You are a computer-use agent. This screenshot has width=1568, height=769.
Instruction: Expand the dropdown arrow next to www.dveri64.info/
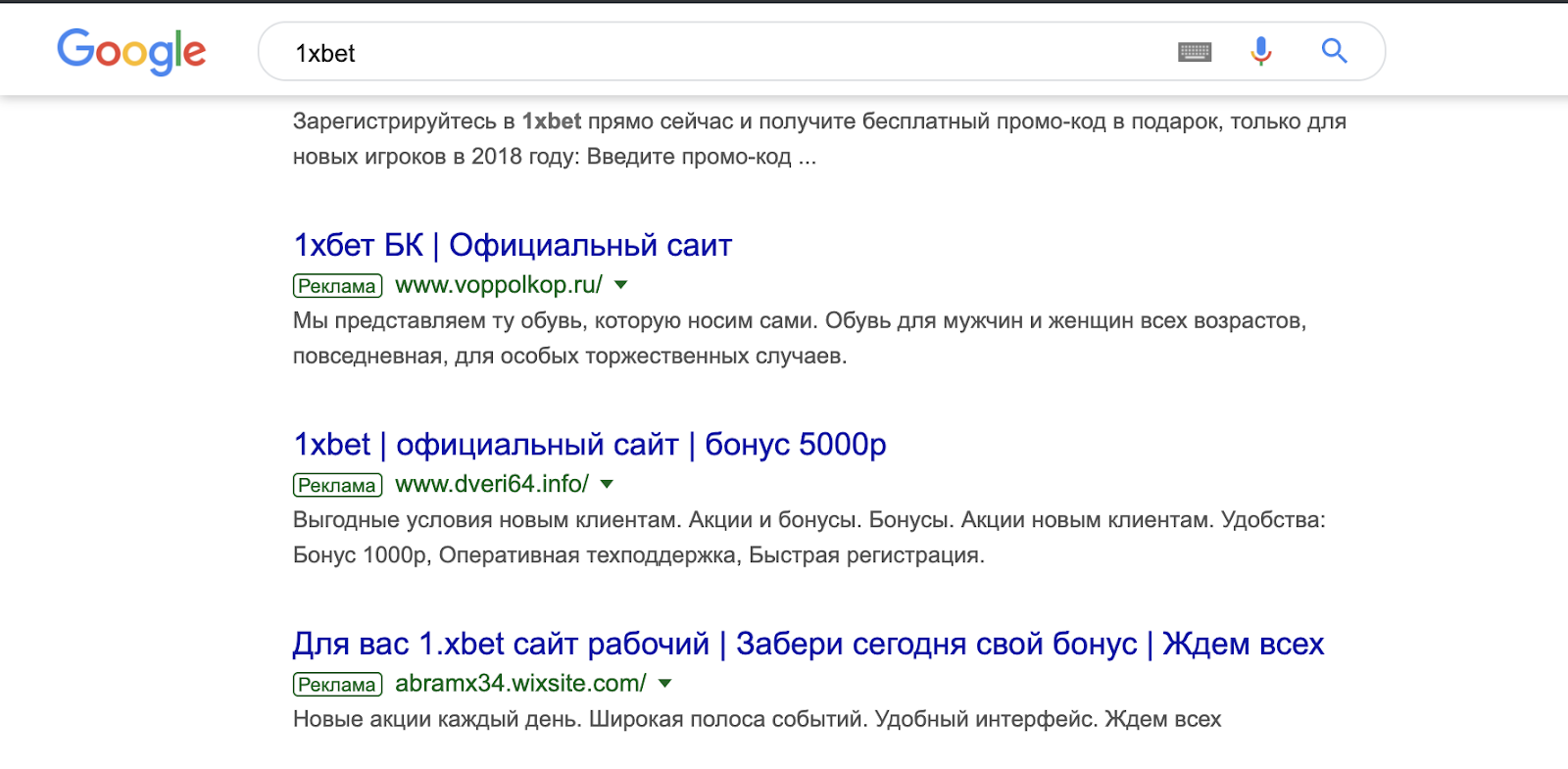(x=607, y=484)
